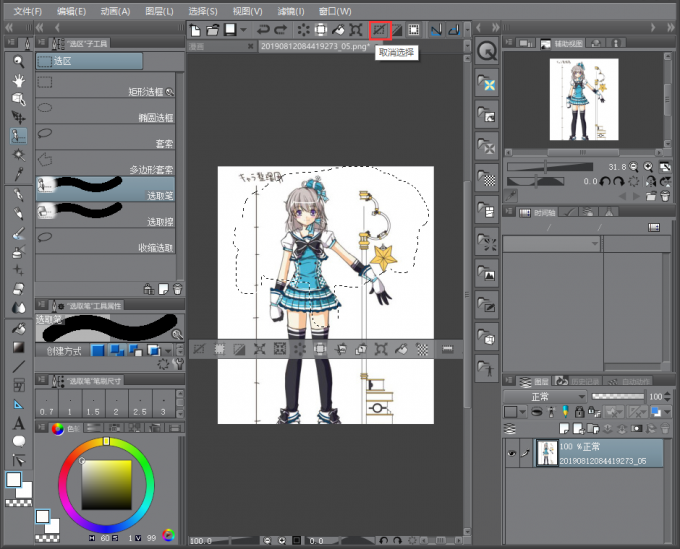Open the canvas tab list dropdown arrow
680x549 pixels.
click(x=467, y=46)
